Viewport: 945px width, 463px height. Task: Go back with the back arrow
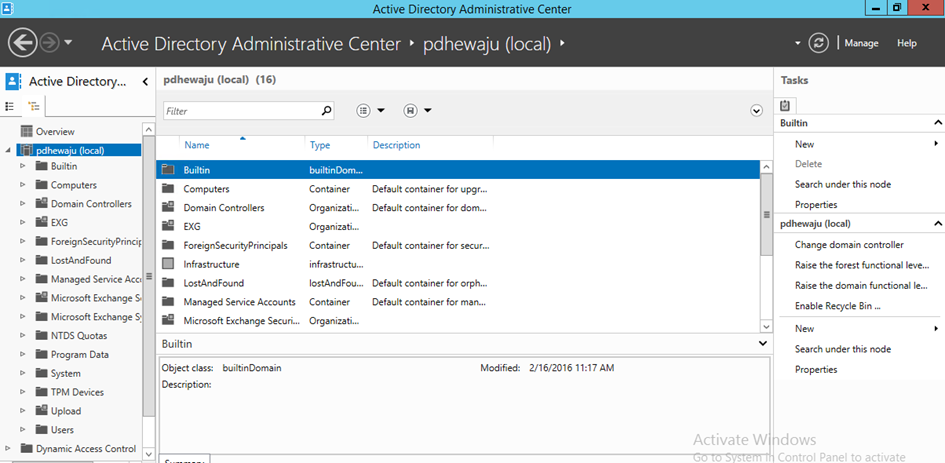coord(22,43)
